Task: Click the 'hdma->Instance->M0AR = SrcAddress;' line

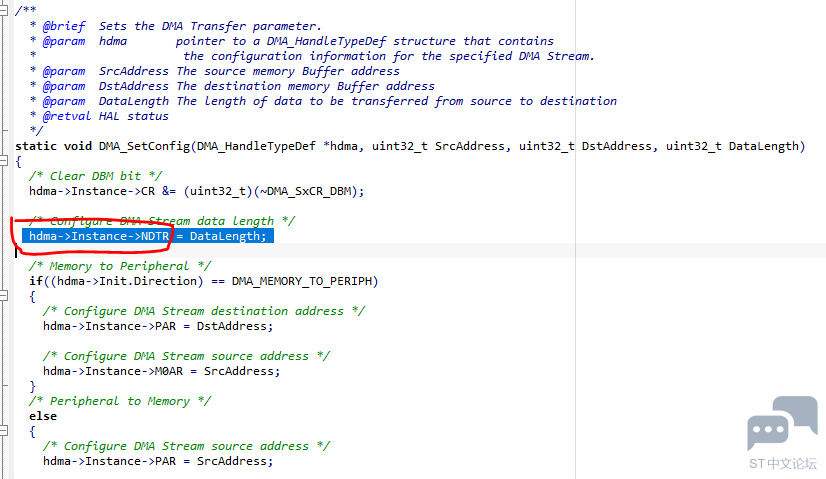Action: (162, 371)
